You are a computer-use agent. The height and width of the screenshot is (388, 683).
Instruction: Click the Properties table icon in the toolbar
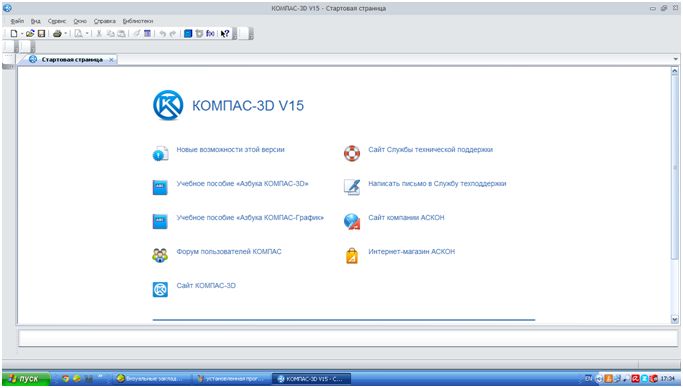pos(148,34)
